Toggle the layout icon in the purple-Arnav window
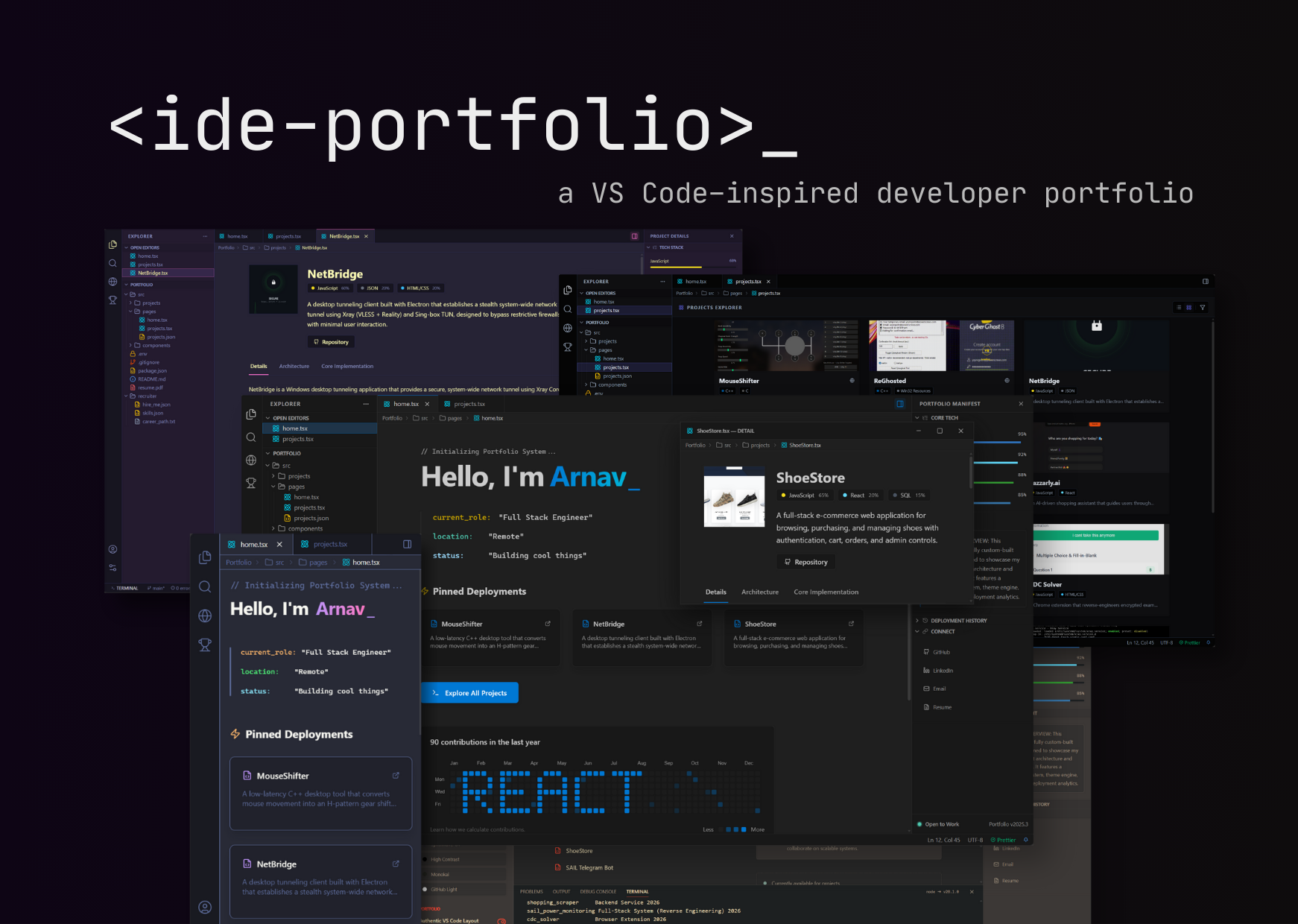The width and height of the screenshot is (1298, 924). [x=408, y=544]
